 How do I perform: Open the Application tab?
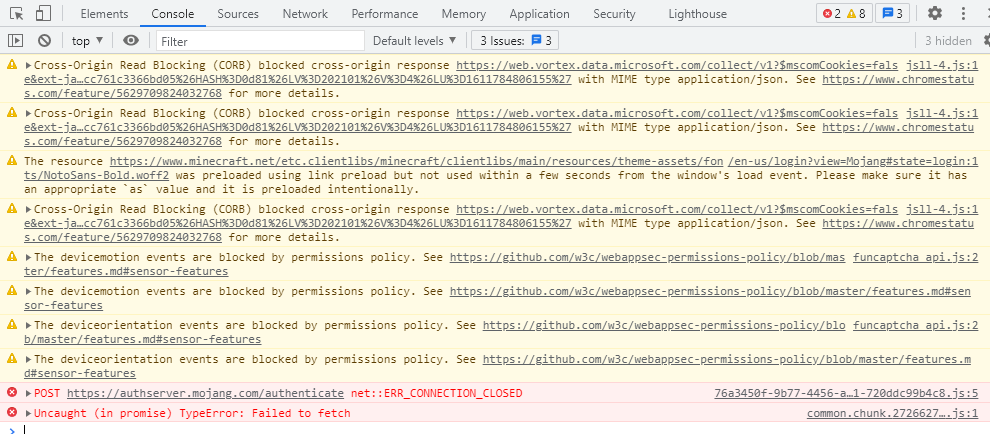click(539, 14)
